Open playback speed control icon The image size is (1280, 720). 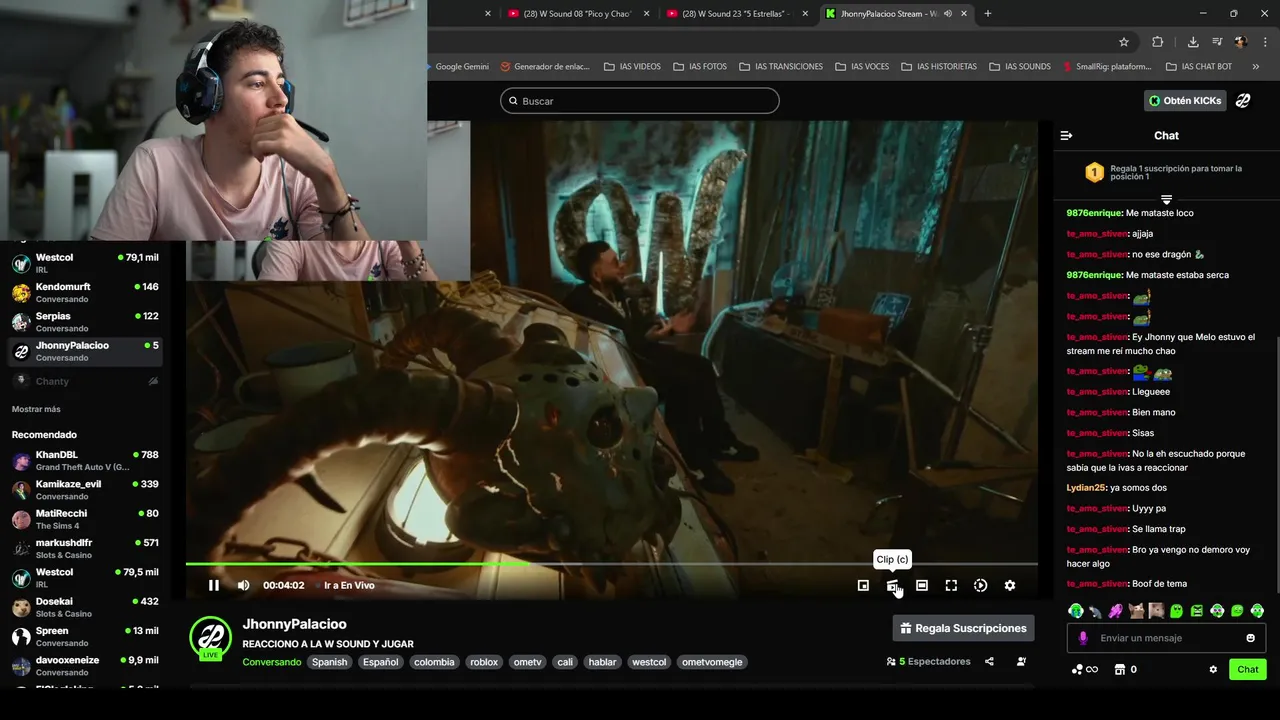pos(980,585)
